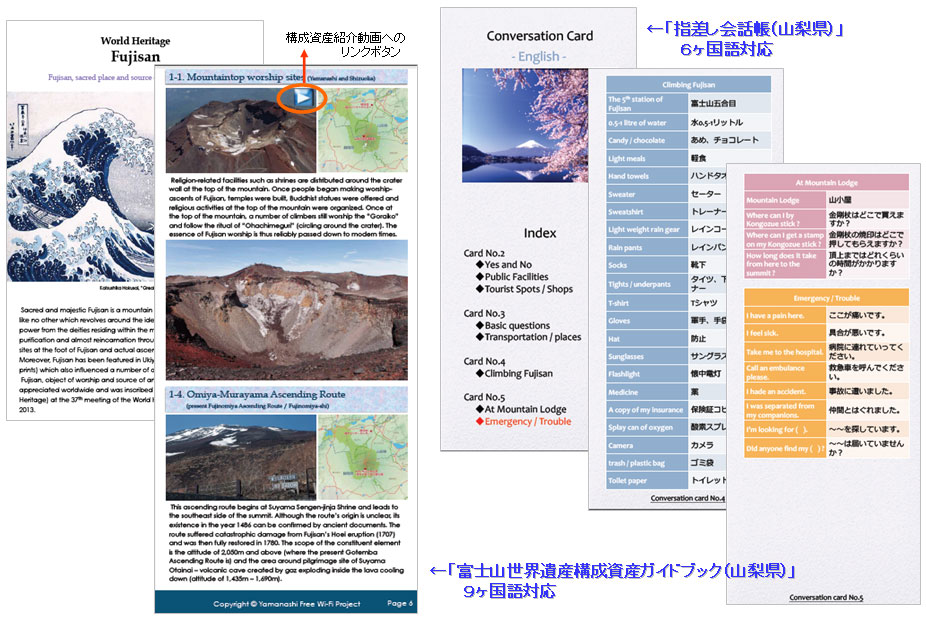Click the Fuji cherry blossom cover photo
Screen dimensions: 926x618
tap(524, 125)
